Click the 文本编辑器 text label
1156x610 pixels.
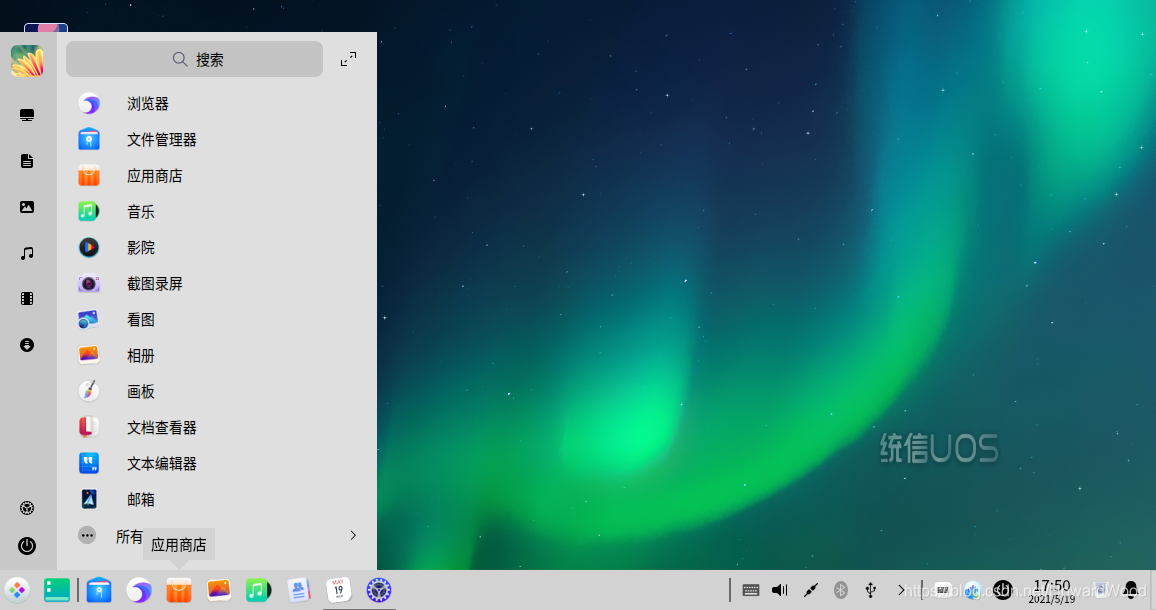pos(161,464)
